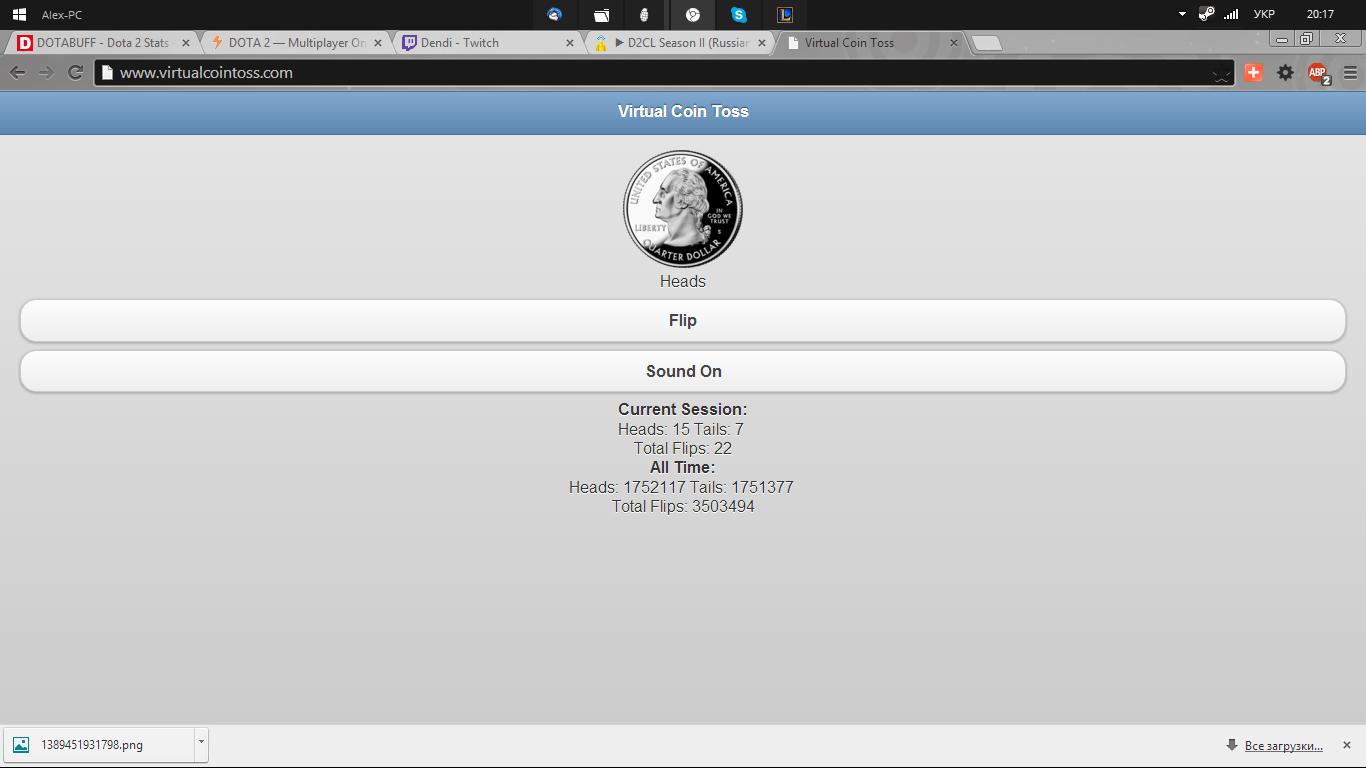
Task: Click the Heads result label under the coin
Action: pyautogui.click(x=683, y=281)
